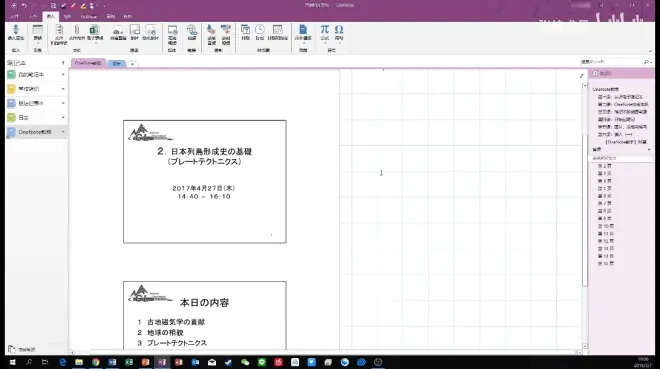Open the search scope dropdown arrow

[x=651, y=62]
